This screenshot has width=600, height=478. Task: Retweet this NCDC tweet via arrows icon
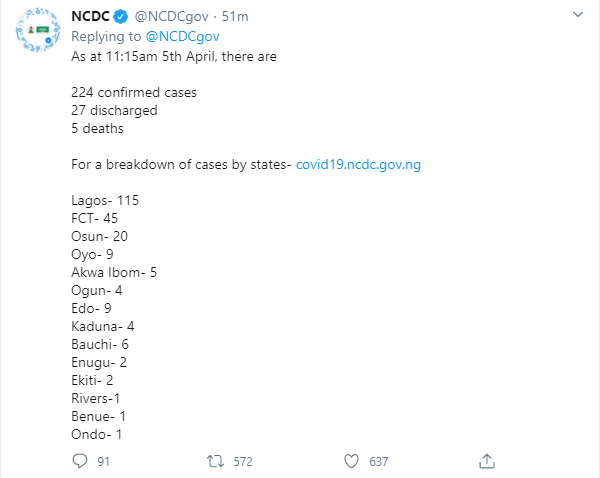(215, 461)
